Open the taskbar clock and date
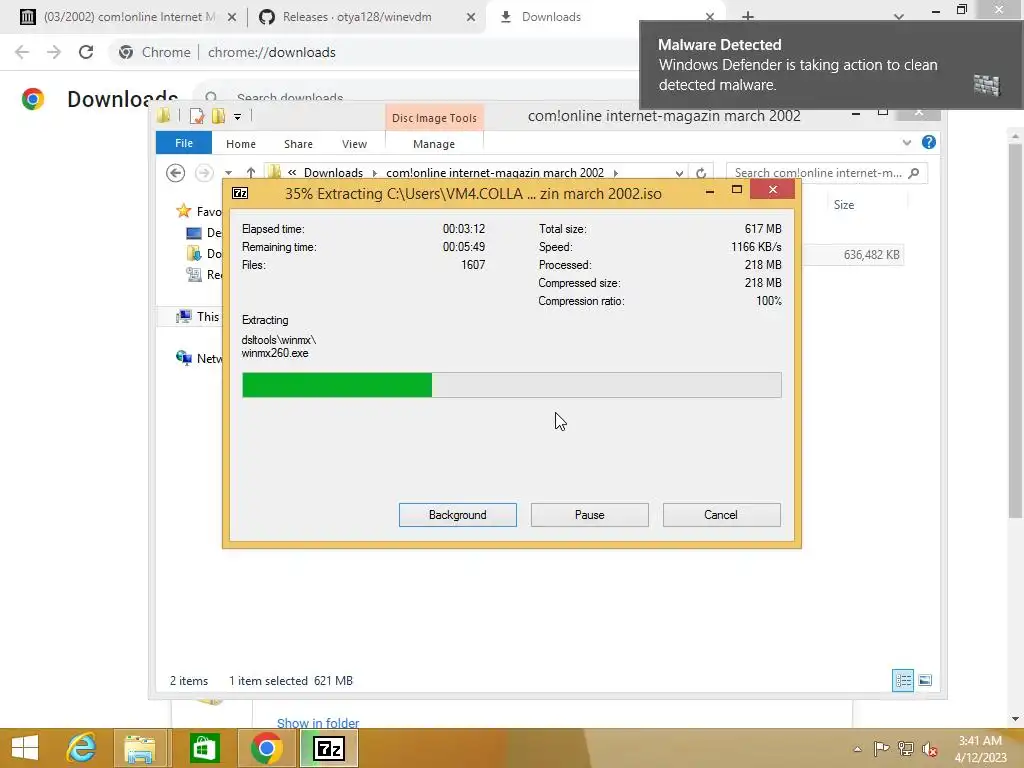The width and height of the screenshot is (1024, 768). 980,748
